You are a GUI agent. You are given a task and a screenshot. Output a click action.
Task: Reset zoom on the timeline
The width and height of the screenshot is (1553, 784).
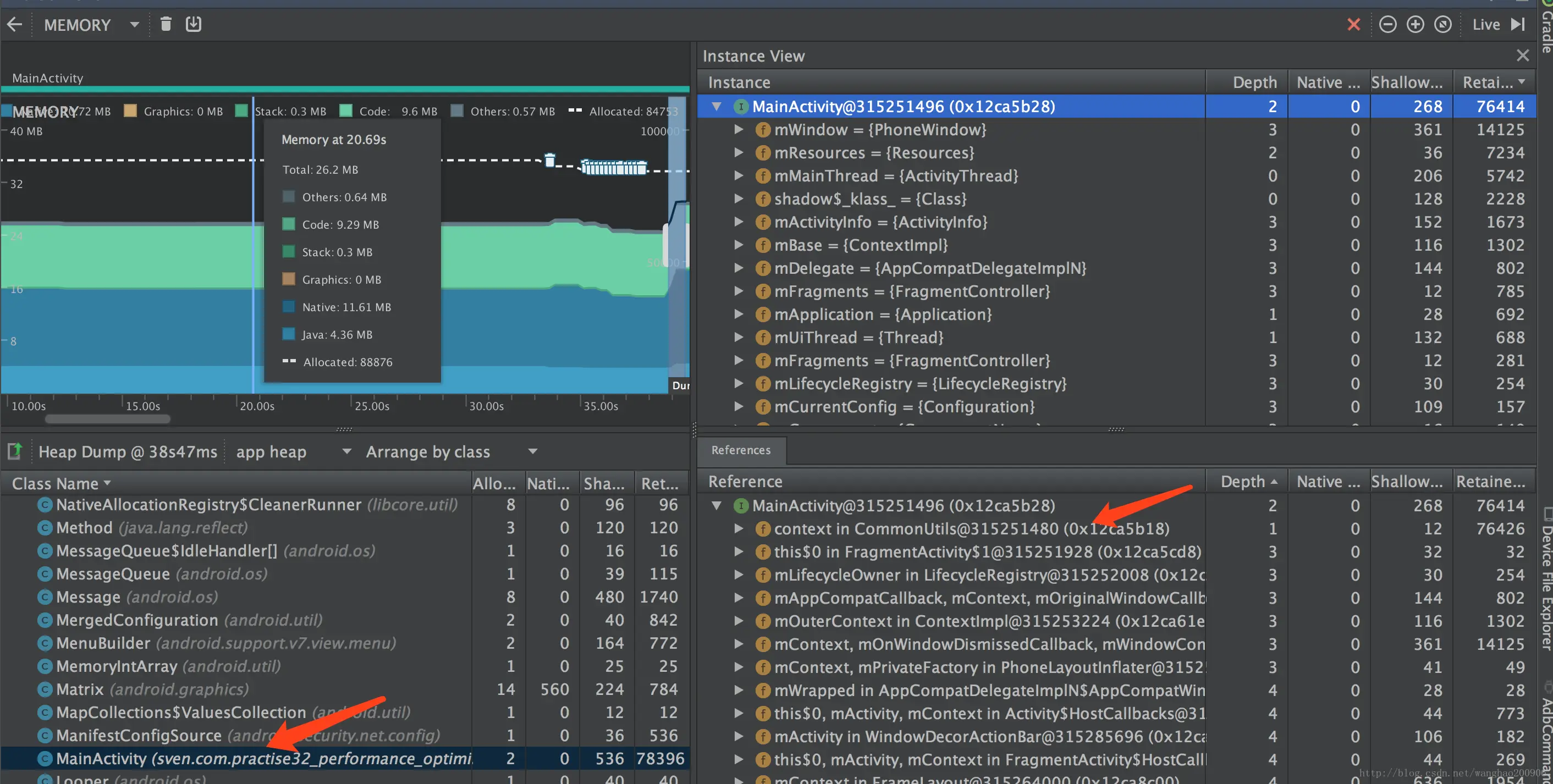pyautogui.click(x=1442, y=25)
